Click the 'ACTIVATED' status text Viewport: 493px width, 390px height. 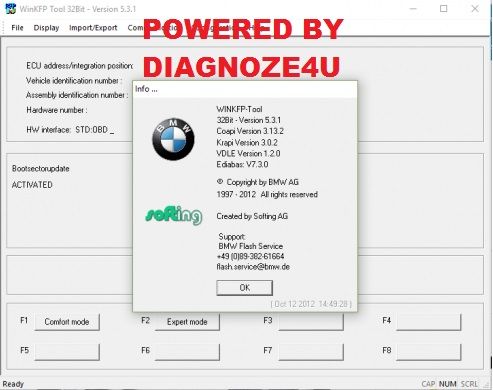[32, 185]
